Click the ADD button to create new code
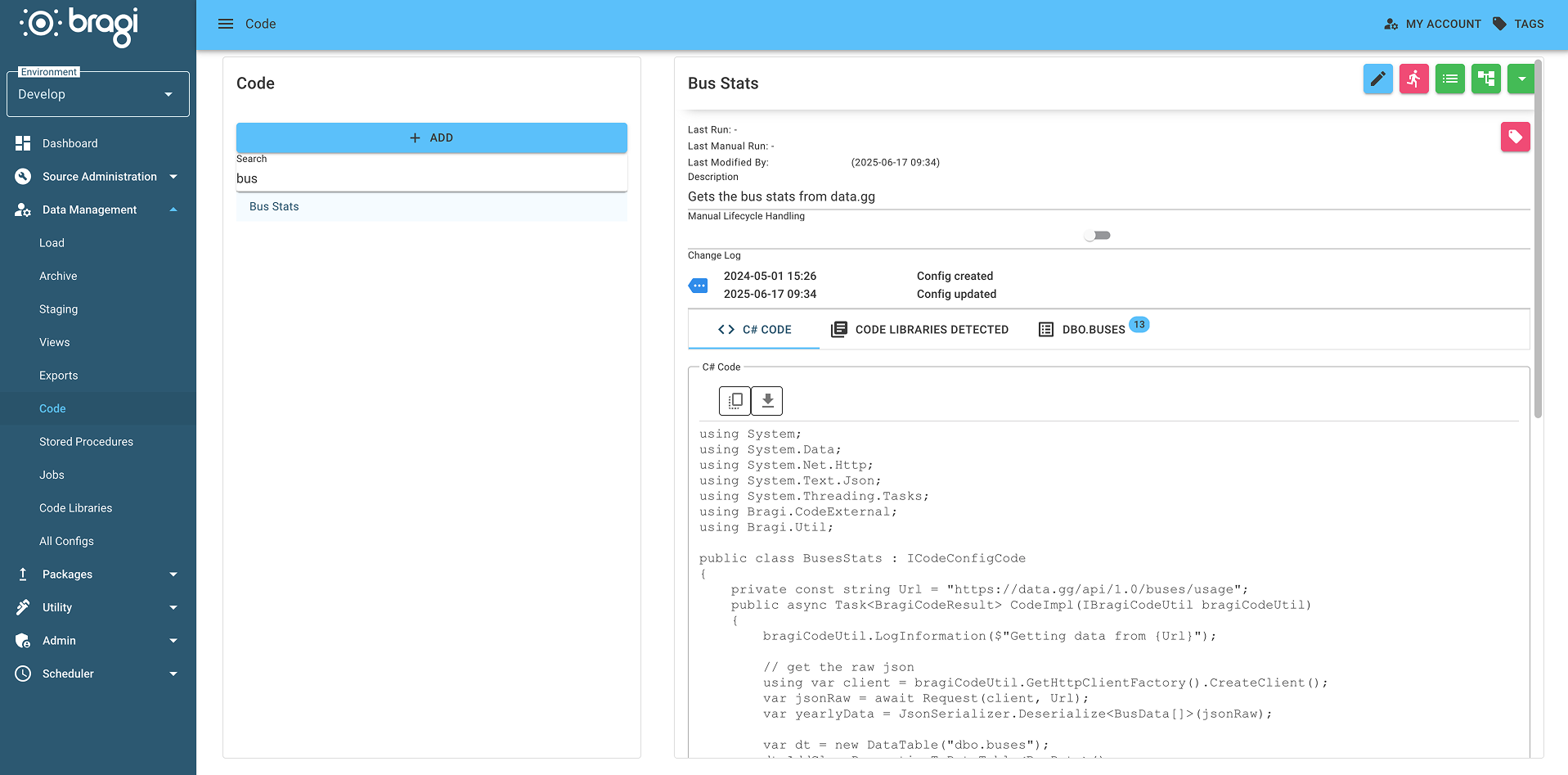 pyautogui.click(x=431, y=137)
